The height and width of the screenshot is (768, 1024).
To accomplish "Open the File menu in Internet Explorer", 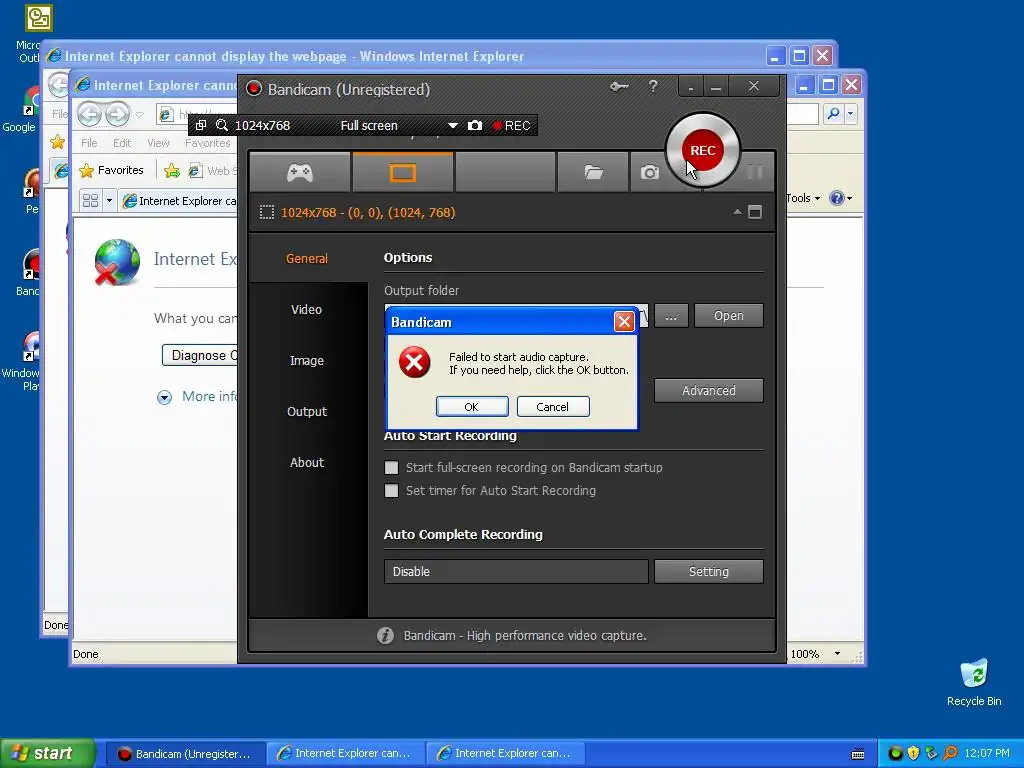I will [x=89, y=143].
